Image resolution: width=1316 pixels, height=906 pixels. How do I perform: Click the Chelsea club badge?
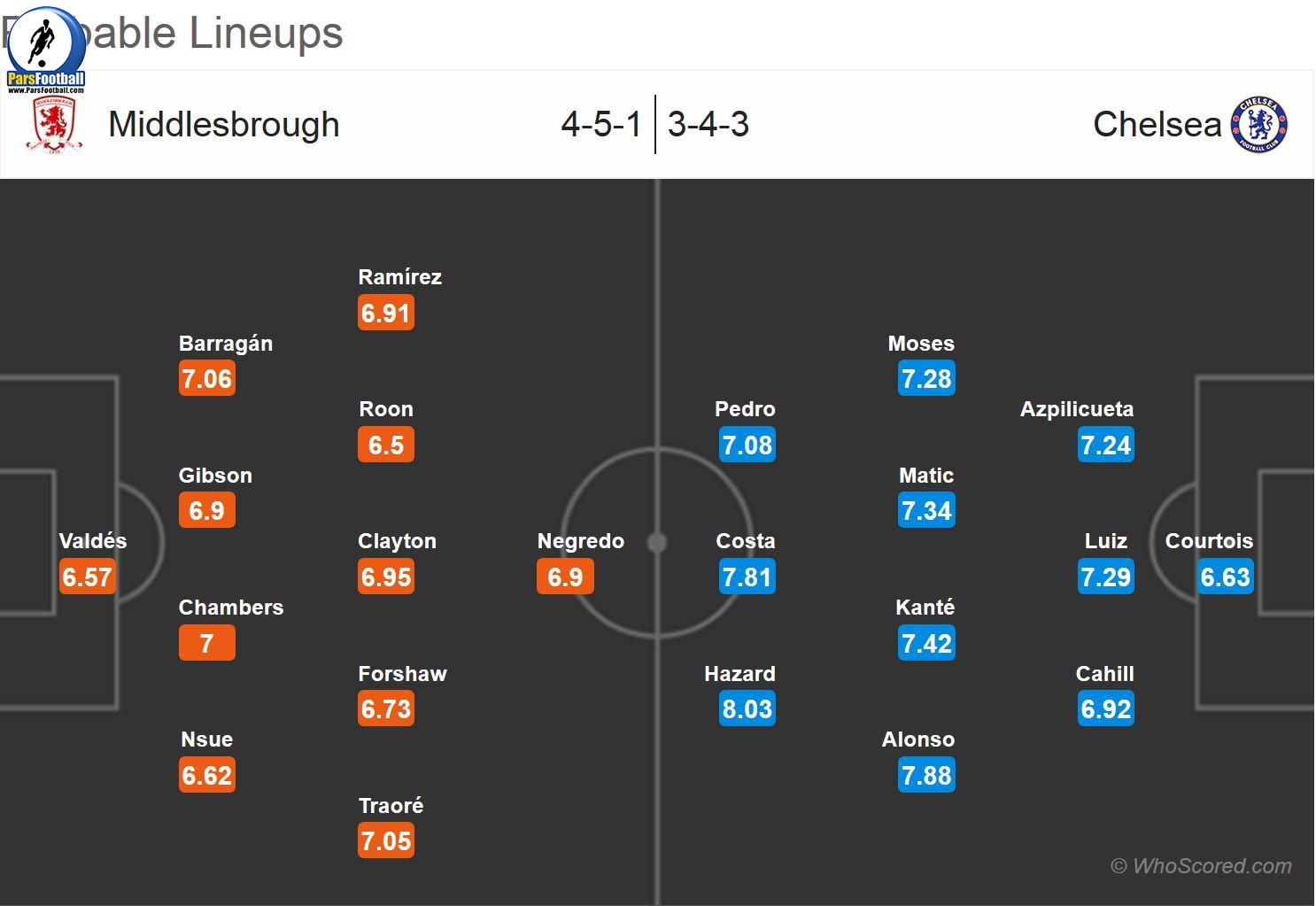[x=1258, y=125]
